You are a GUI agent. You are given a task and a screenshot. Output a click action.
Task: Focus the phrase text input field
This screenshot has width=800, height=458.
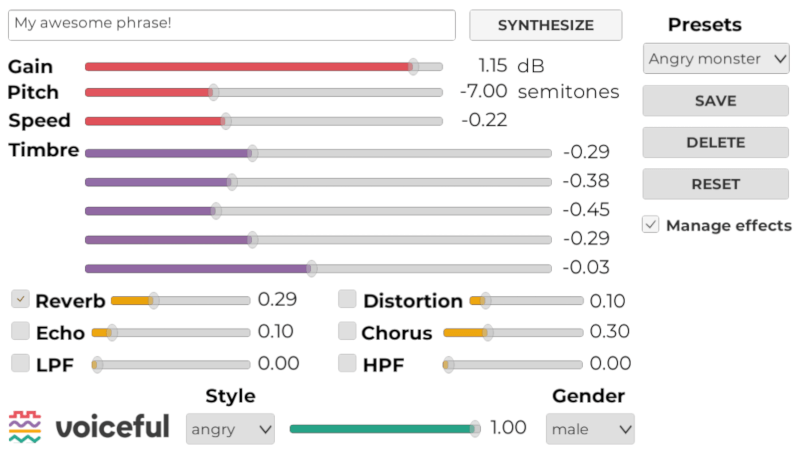pos(232,25)
